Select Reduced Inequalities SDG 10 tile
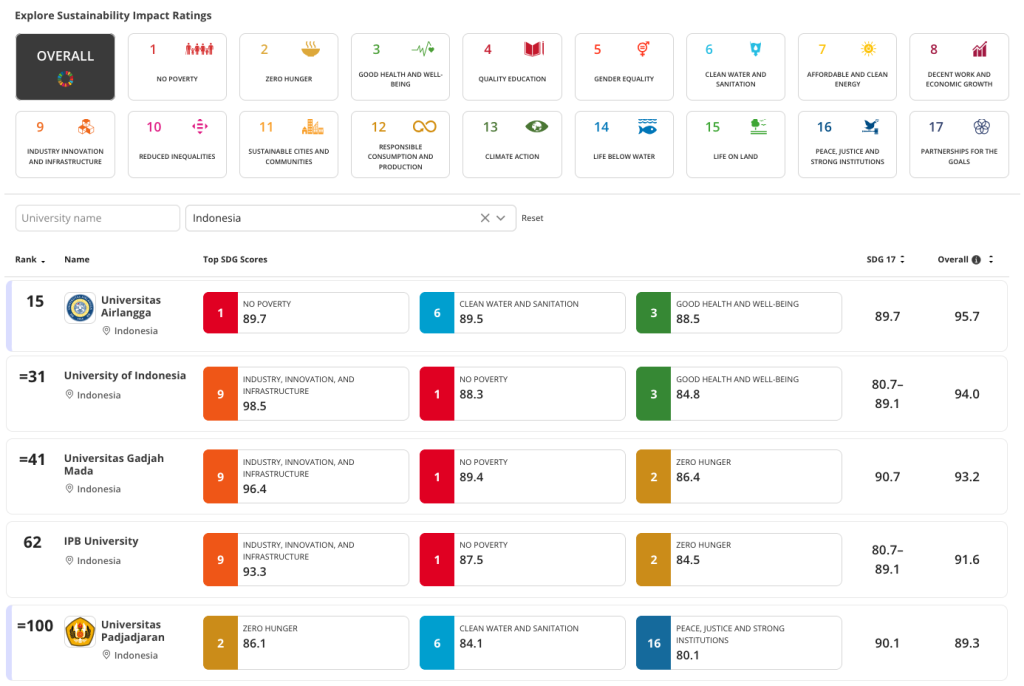The height and width of the screenshot is (686, 1024). (177, 144)
